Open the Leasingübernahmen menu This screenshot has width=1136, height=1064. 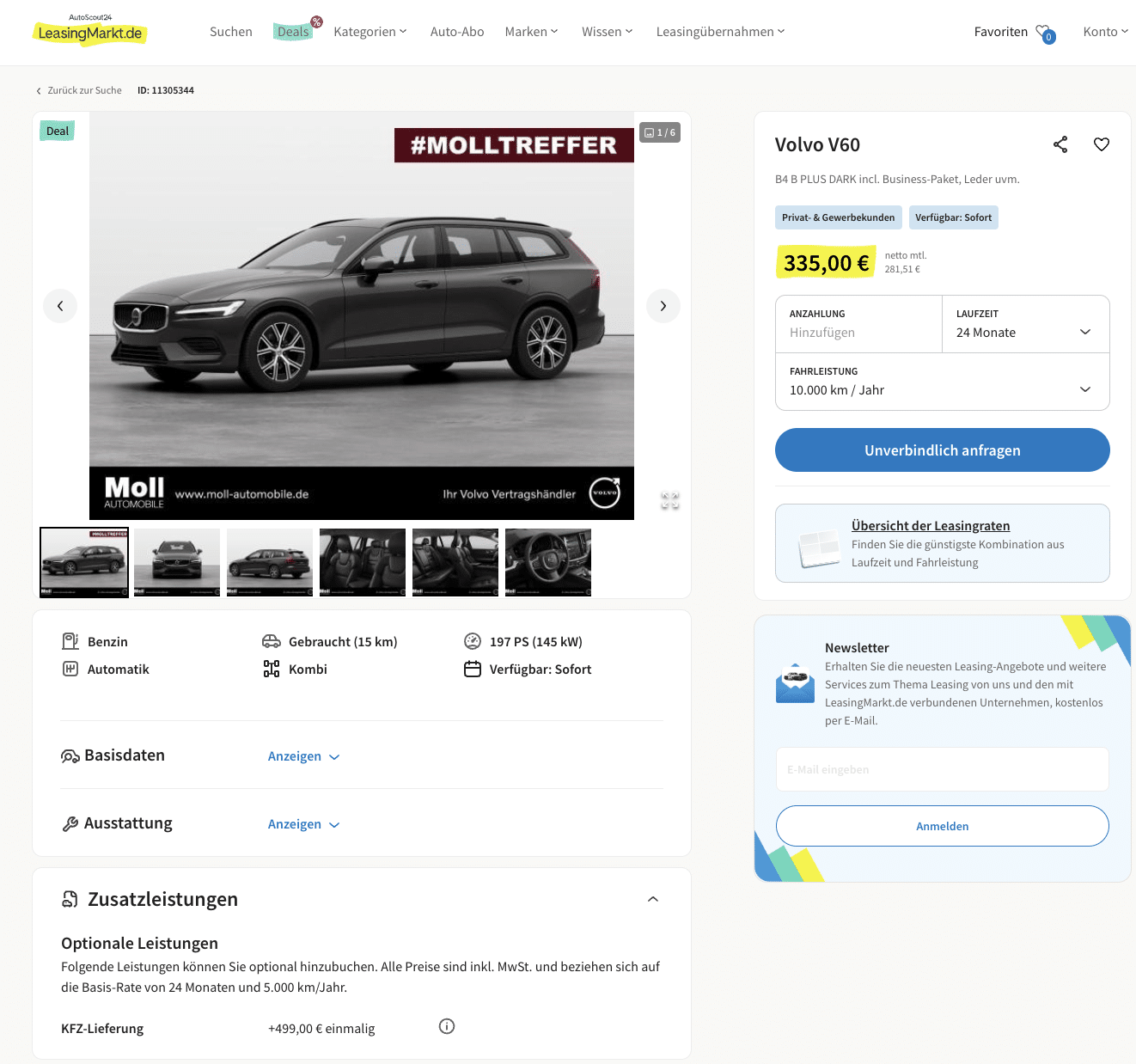720,32
